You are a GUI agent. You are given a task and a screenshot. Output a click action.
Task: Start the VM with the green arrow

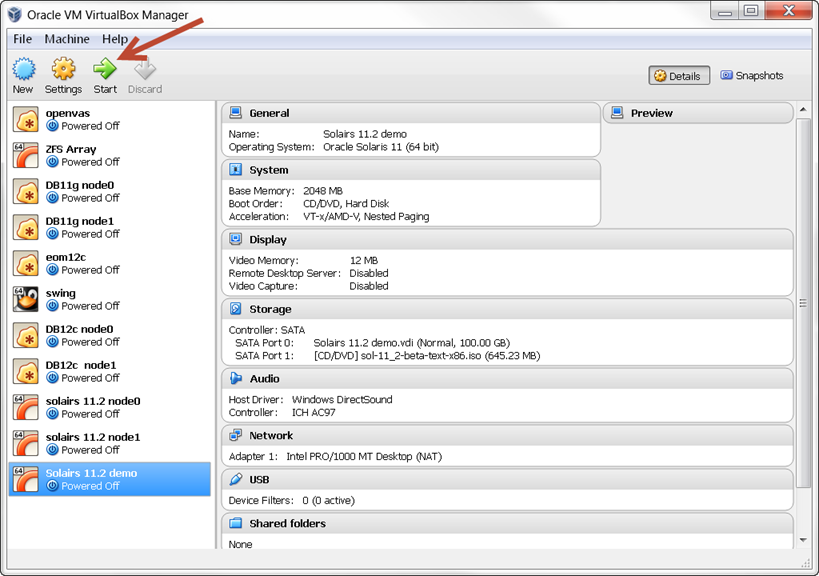click(x=104, y=69)
